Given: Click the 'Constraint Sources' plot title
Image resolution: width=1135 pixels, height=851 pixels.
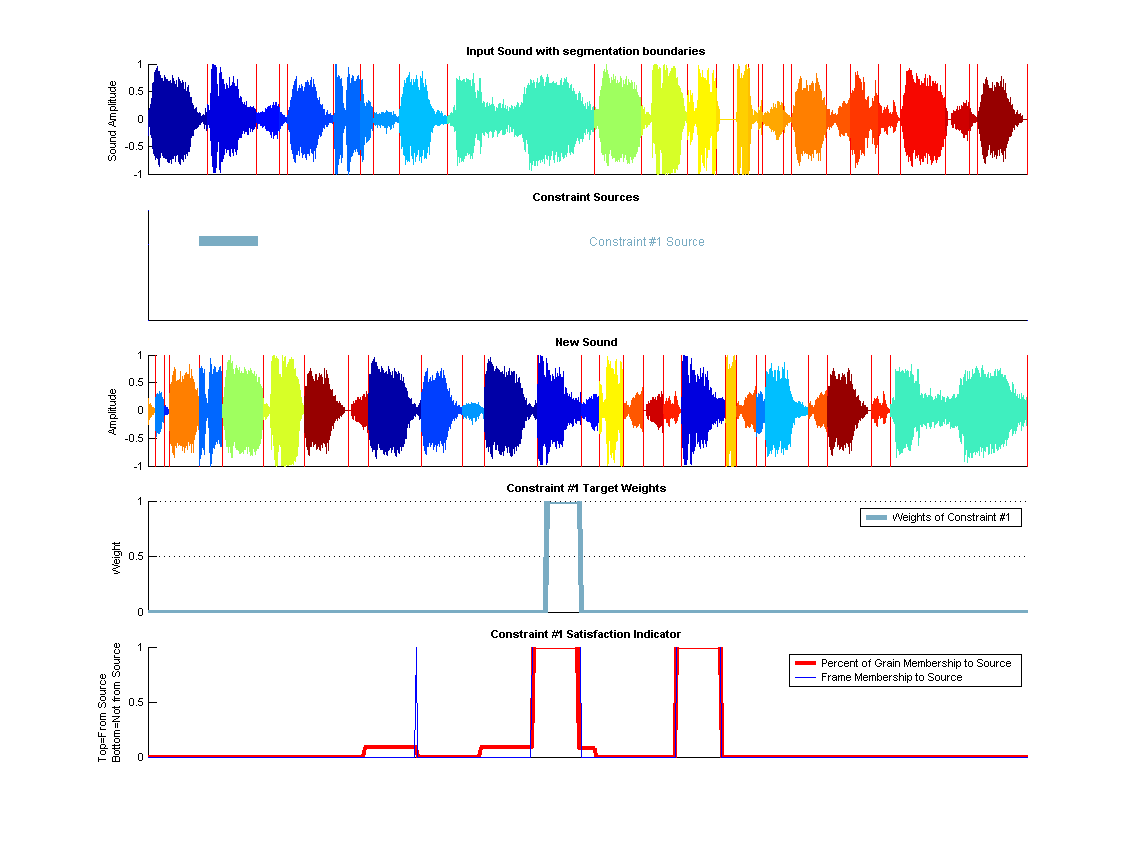Looking at the screenshot, I should point(585,197).
